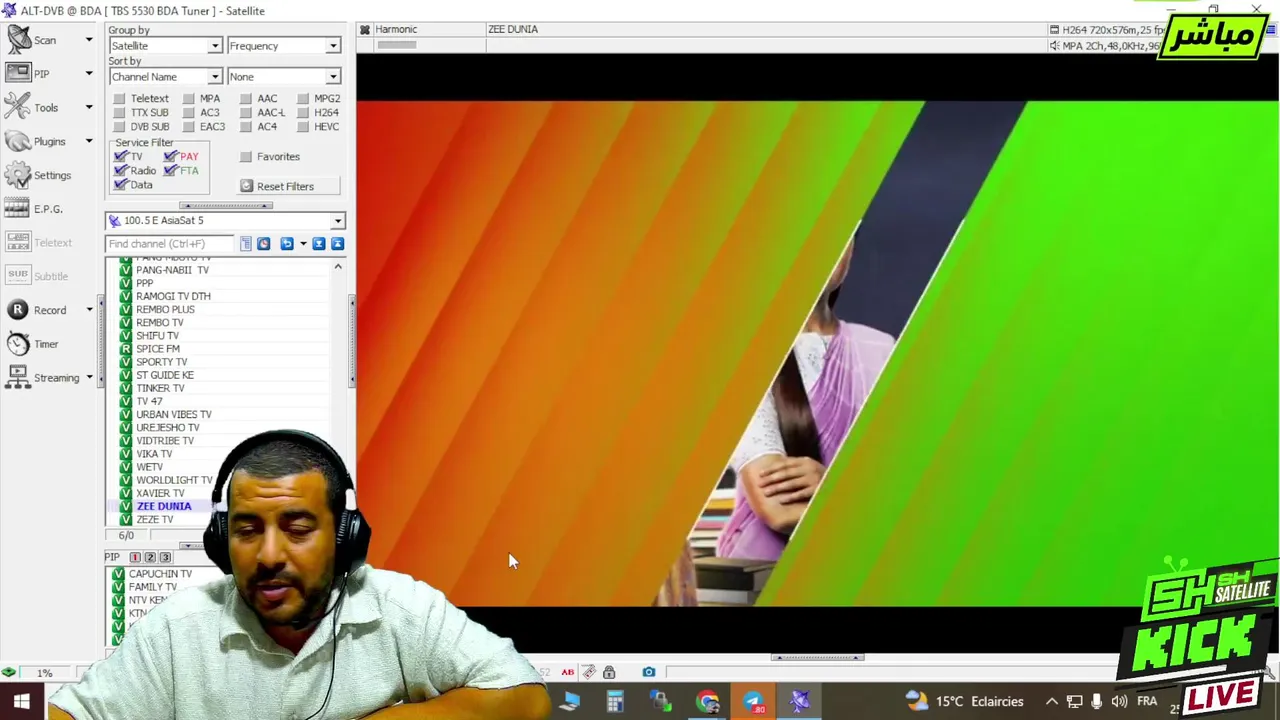Image resolution: width=1280 pixels, height=720 pixels.
Task: Click the blue collapse-all down icon
Action: [x=319, y=244]
